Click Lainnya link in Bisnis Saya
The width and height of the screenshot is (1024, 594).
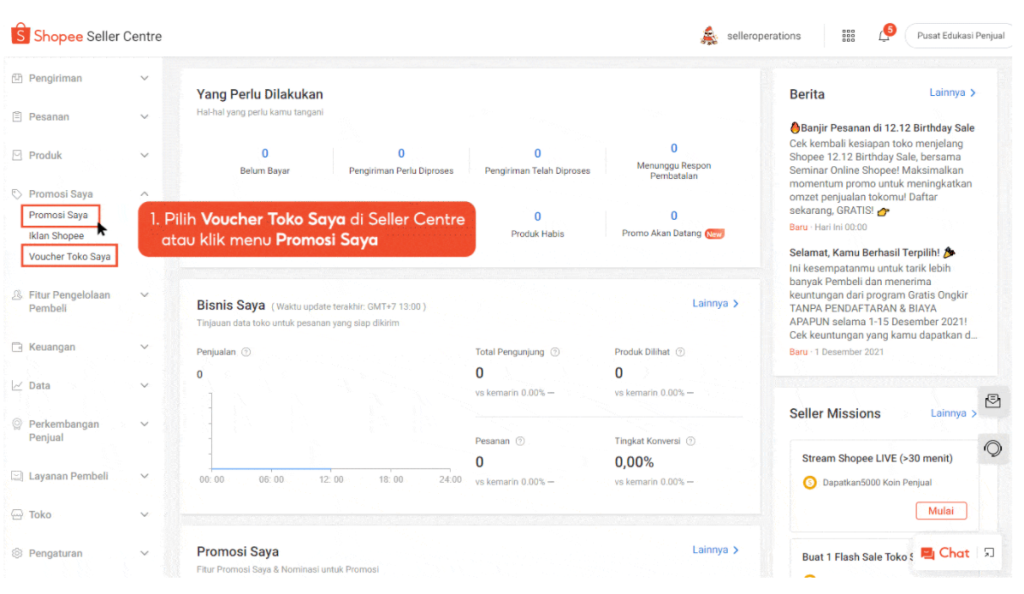click(x=716, y=304)
